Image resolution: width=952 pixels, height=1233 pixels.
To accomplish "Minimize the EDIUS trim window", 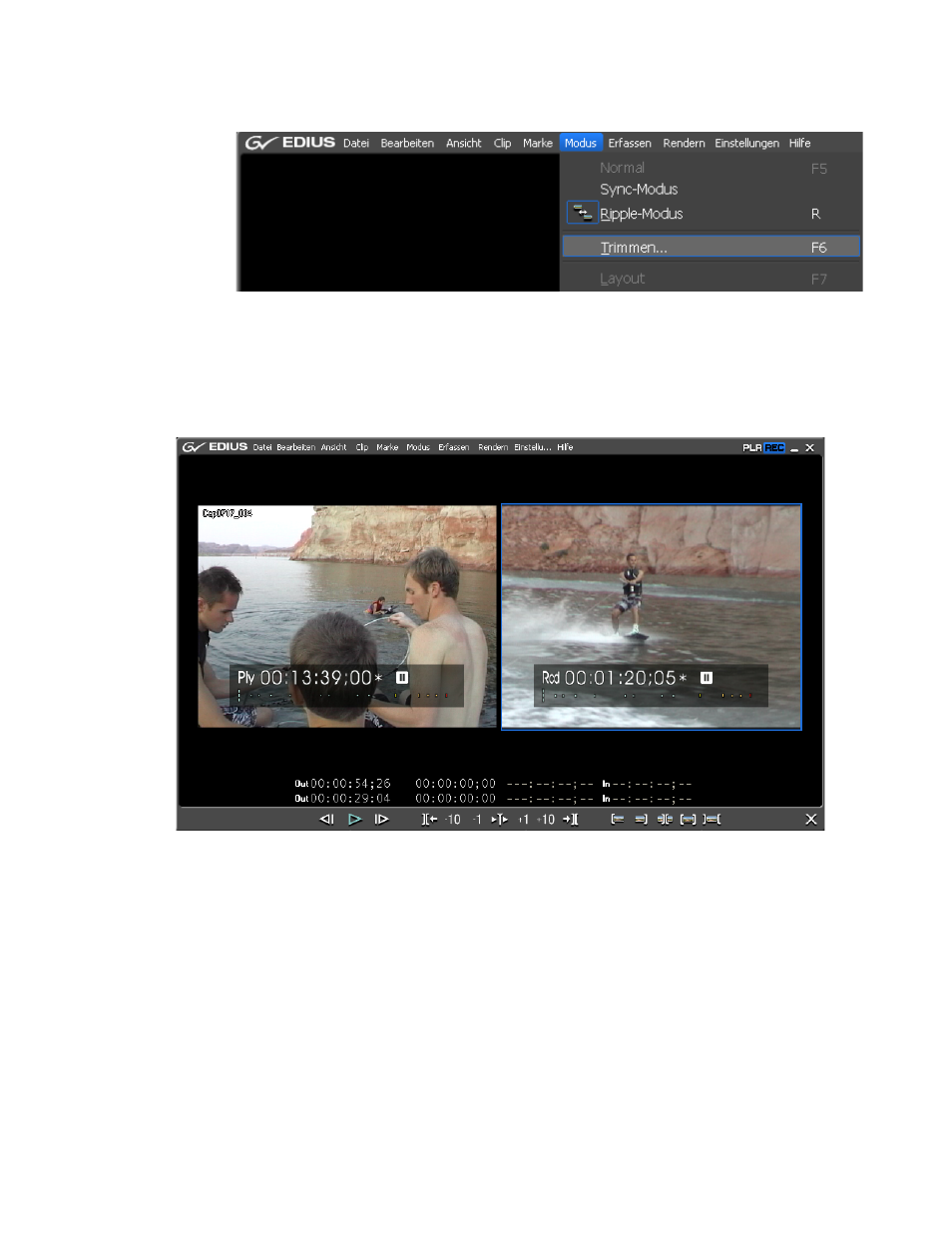I will pyautogui.click(x=794, y=448).
